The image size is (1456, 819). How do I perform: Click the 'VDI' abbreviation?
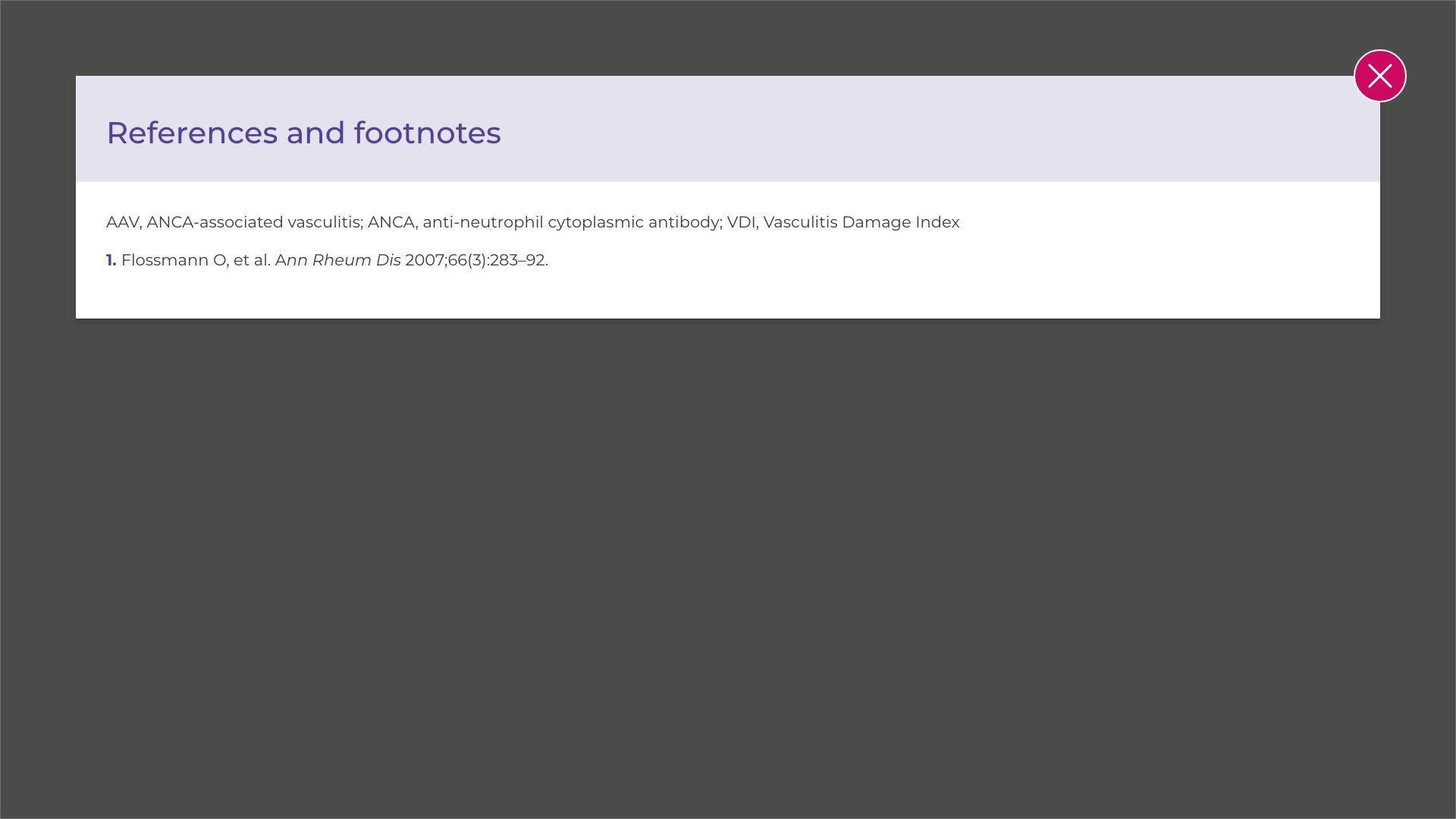(741, 222)
